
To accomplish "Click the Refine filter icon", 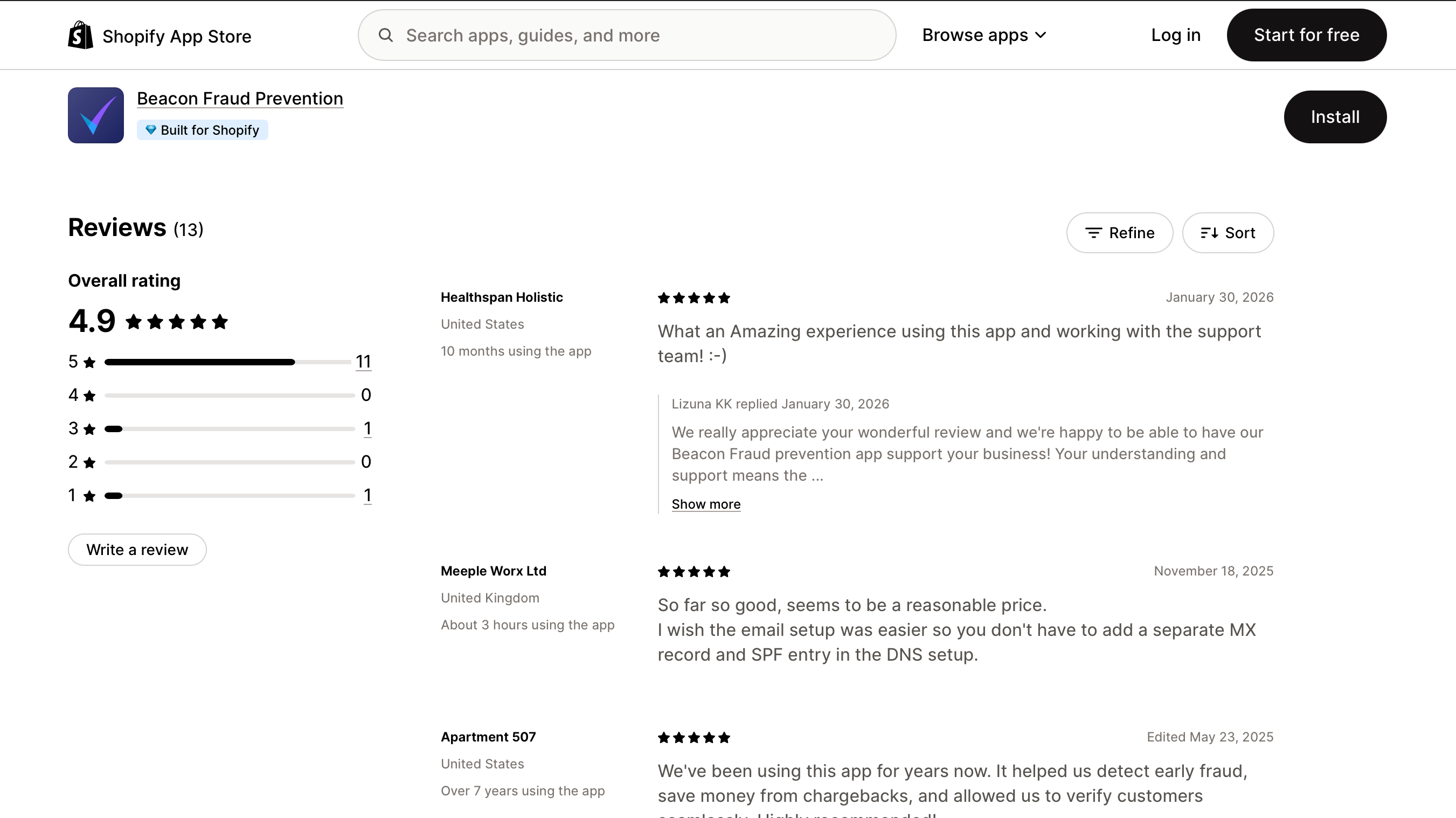I will point(1093,233).
